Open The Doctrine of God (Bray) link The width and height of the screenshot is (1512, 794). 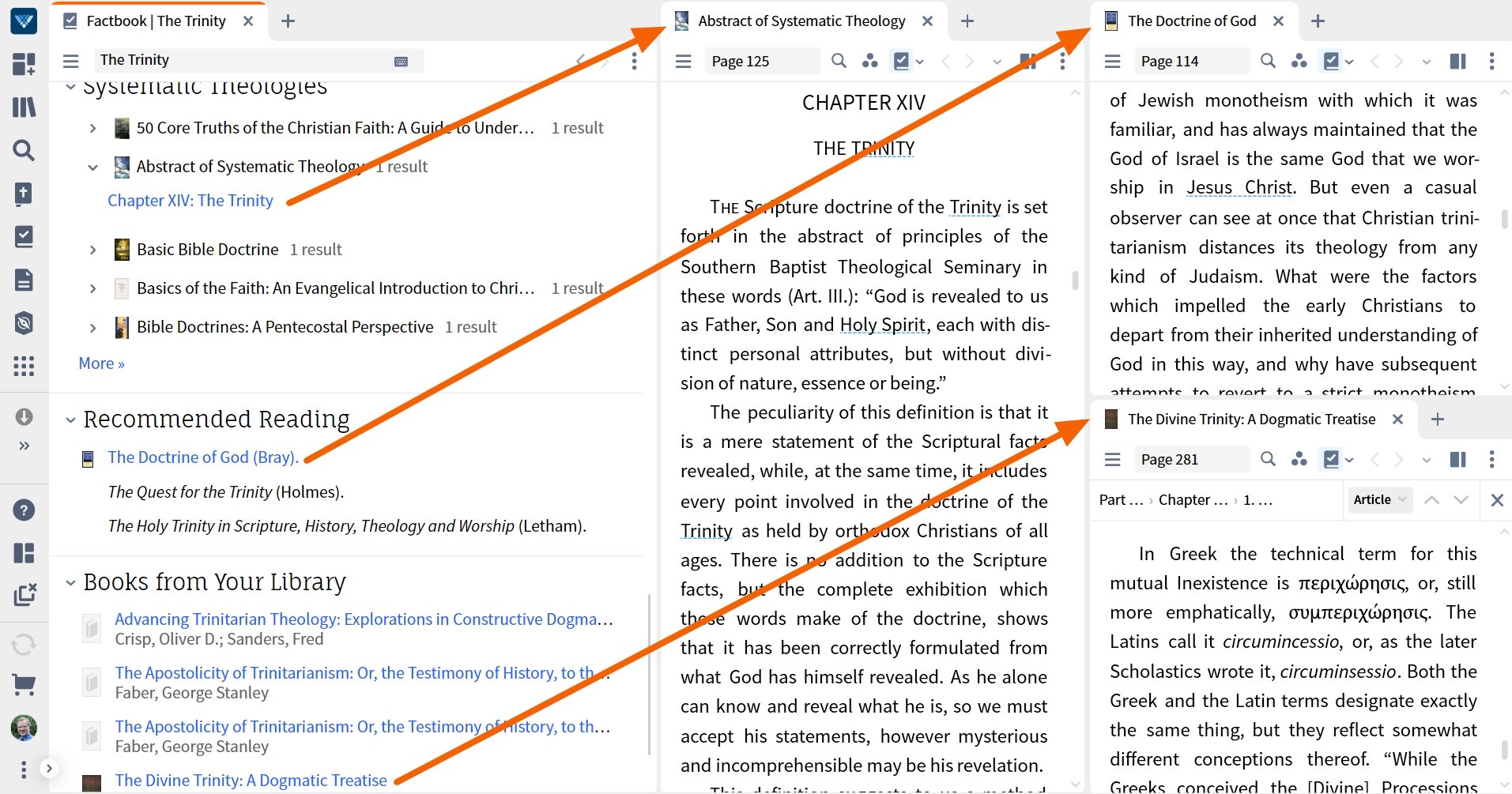pos(203,457)
